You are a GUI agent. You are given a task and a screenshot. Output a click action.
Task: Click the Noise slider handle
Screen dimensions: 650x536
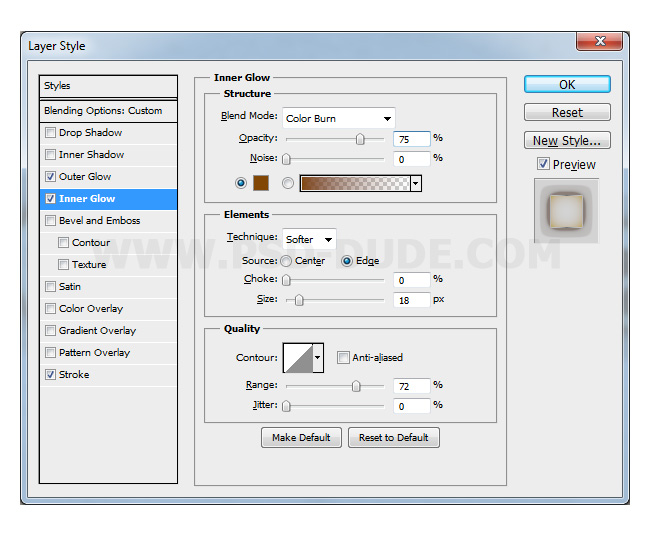pos(286,159)
